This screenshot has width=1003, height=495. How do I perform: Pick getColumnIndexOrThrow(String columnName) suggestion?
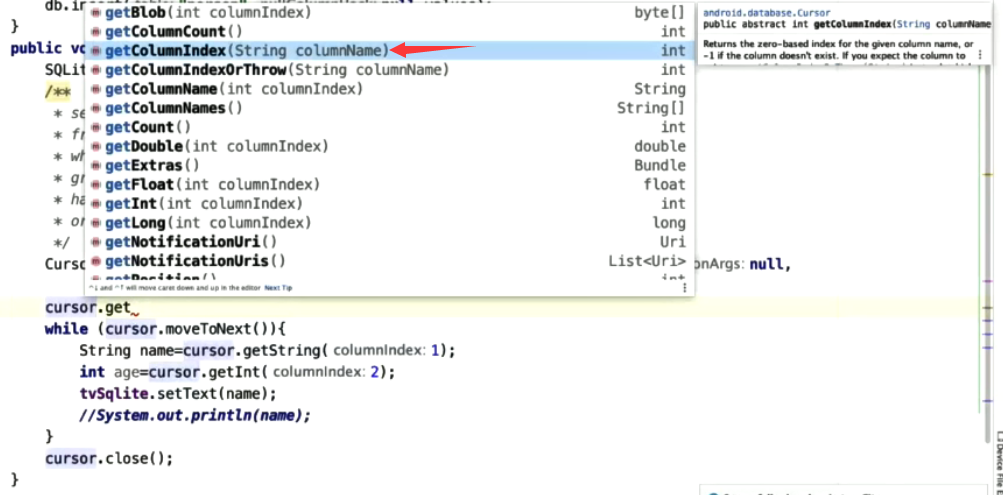[389, 70]
